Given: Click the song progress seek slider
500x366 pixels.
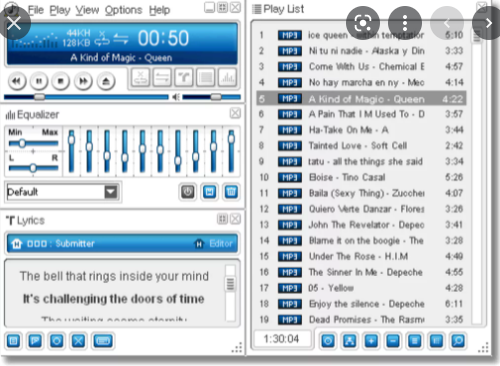Looking at the screenshot, I should point(86,97).
